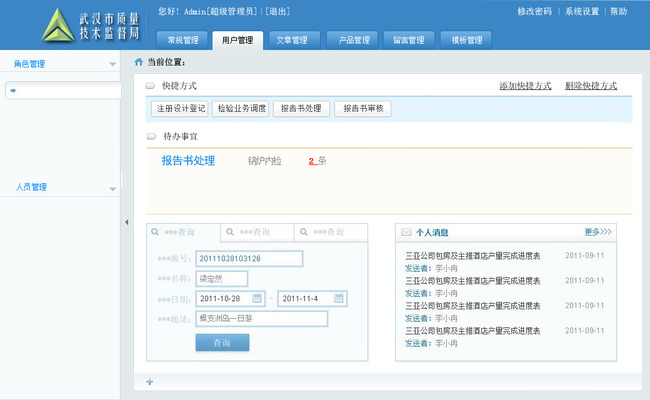650x400 pixels.
Task: Open calendar icon for start date 2011-10-28
Action: pos(257,298)
